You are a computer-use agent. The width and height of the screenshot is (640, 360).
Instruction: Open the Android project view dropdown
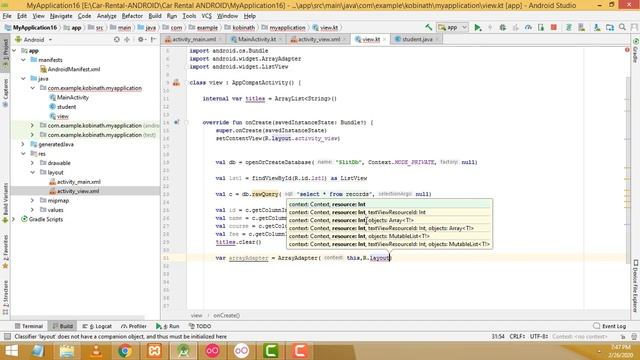[x=34, y=40]
